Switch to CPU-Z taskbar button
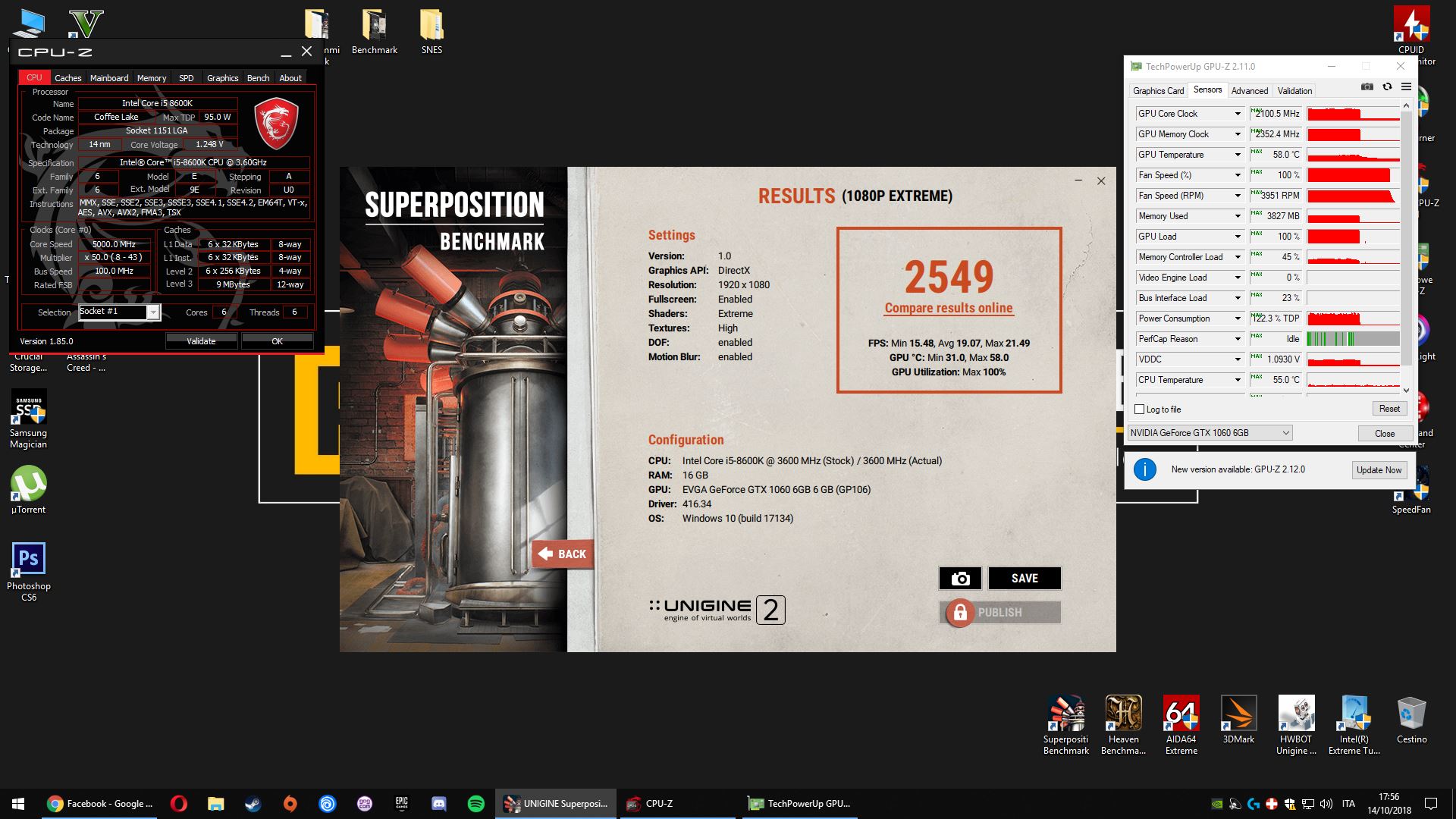 point(677,804)
